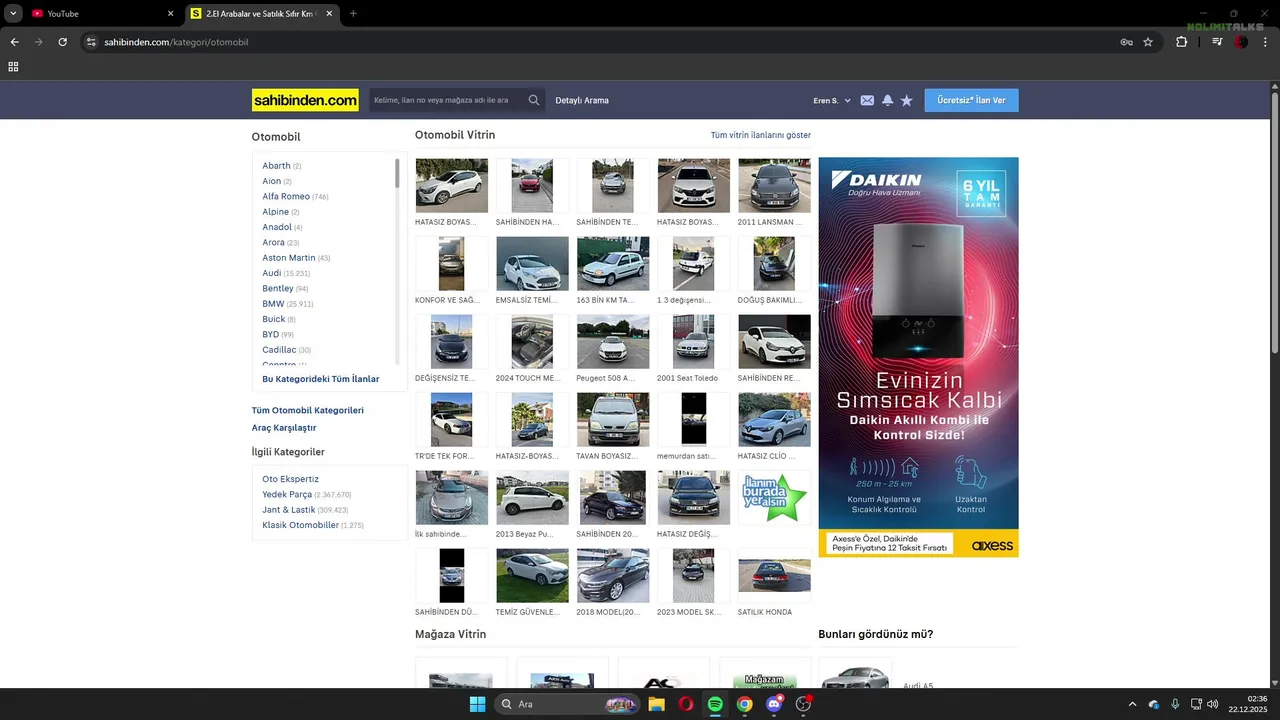Open the '2011 LANSMAN' listing thumbnail
The height and width of the screenshot is (720, 1280).
[774, 185]
